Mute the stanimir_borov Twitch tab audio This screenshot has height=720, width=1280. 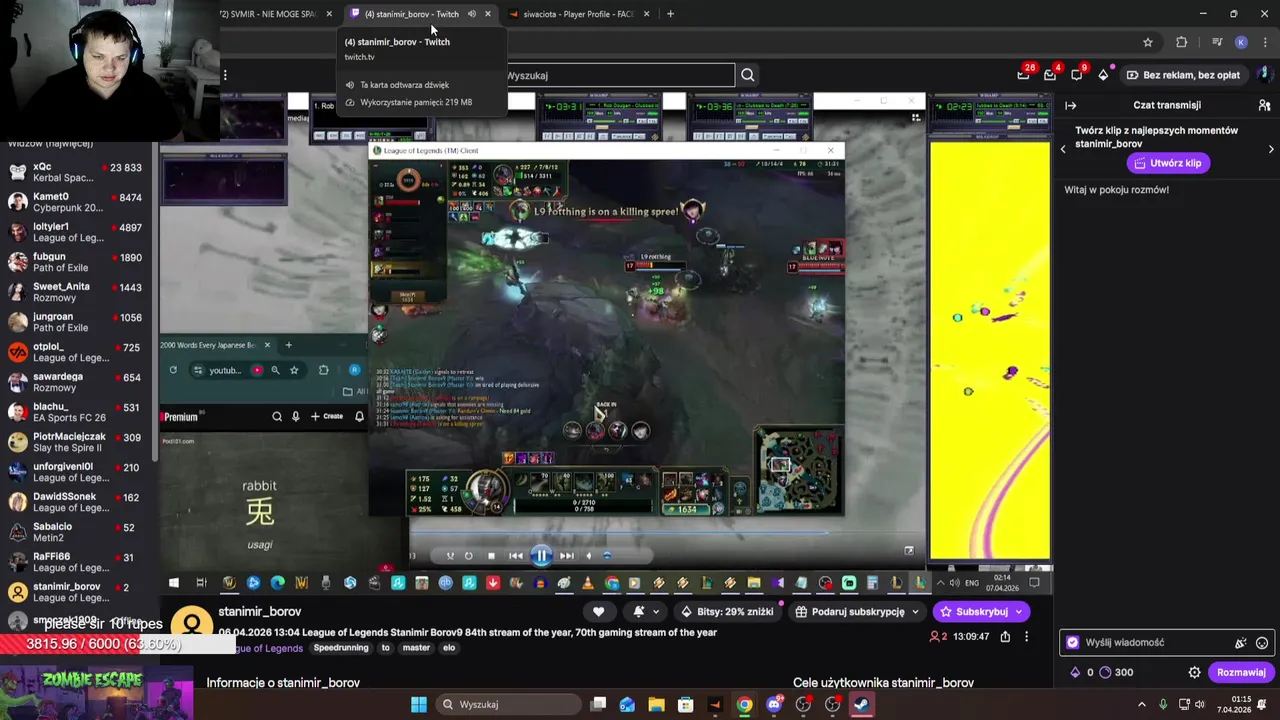(x=472, y=14)
